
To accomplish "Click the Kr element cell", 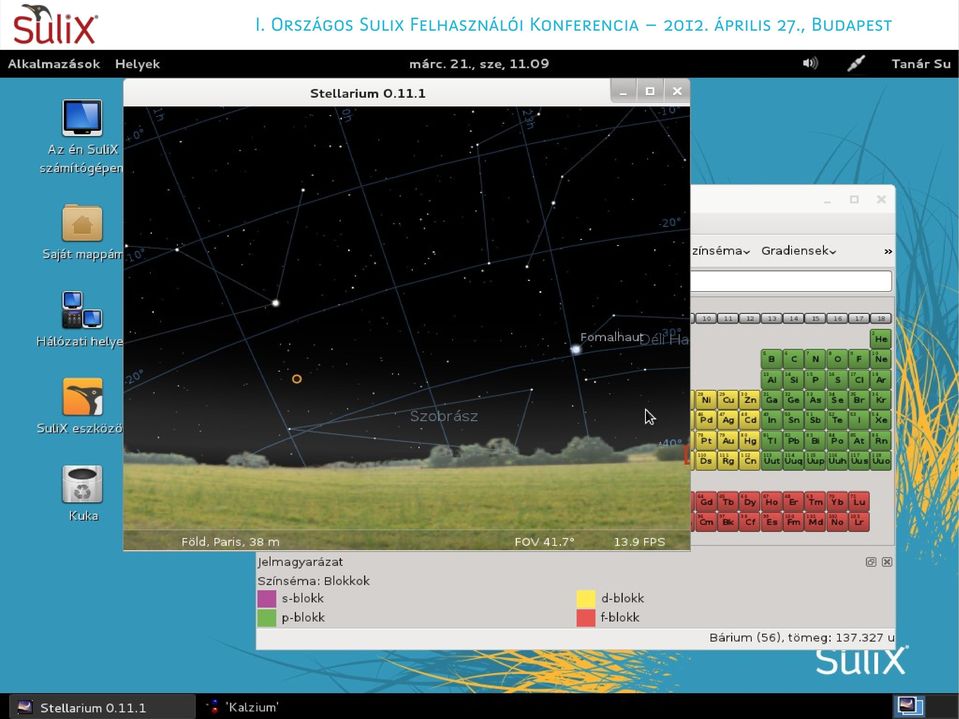I will point(881,400).
